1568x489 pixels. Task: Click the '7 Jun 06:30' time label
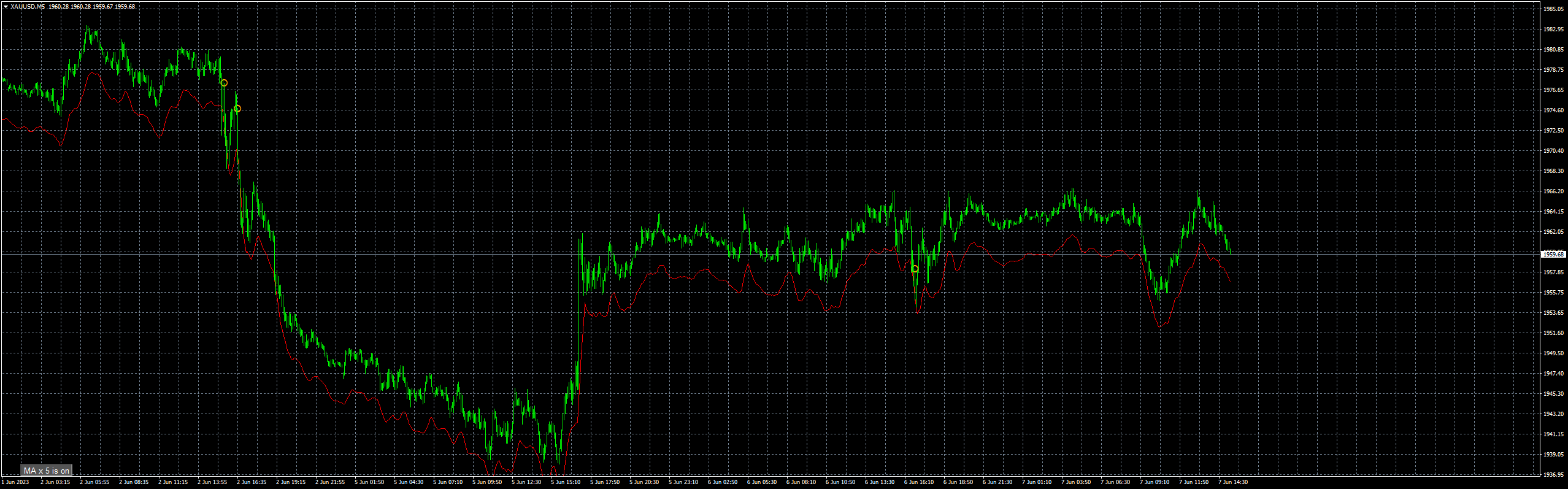point(1115,482)
